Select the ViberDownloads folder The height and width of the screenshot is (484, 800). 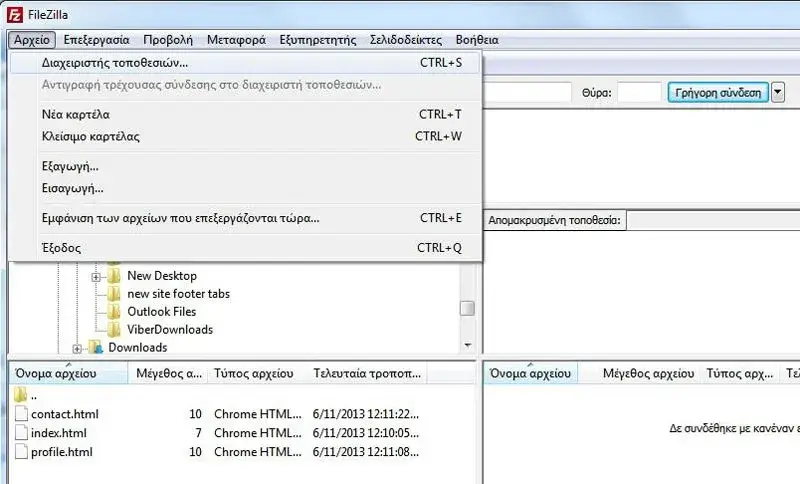tap(170, 329)
